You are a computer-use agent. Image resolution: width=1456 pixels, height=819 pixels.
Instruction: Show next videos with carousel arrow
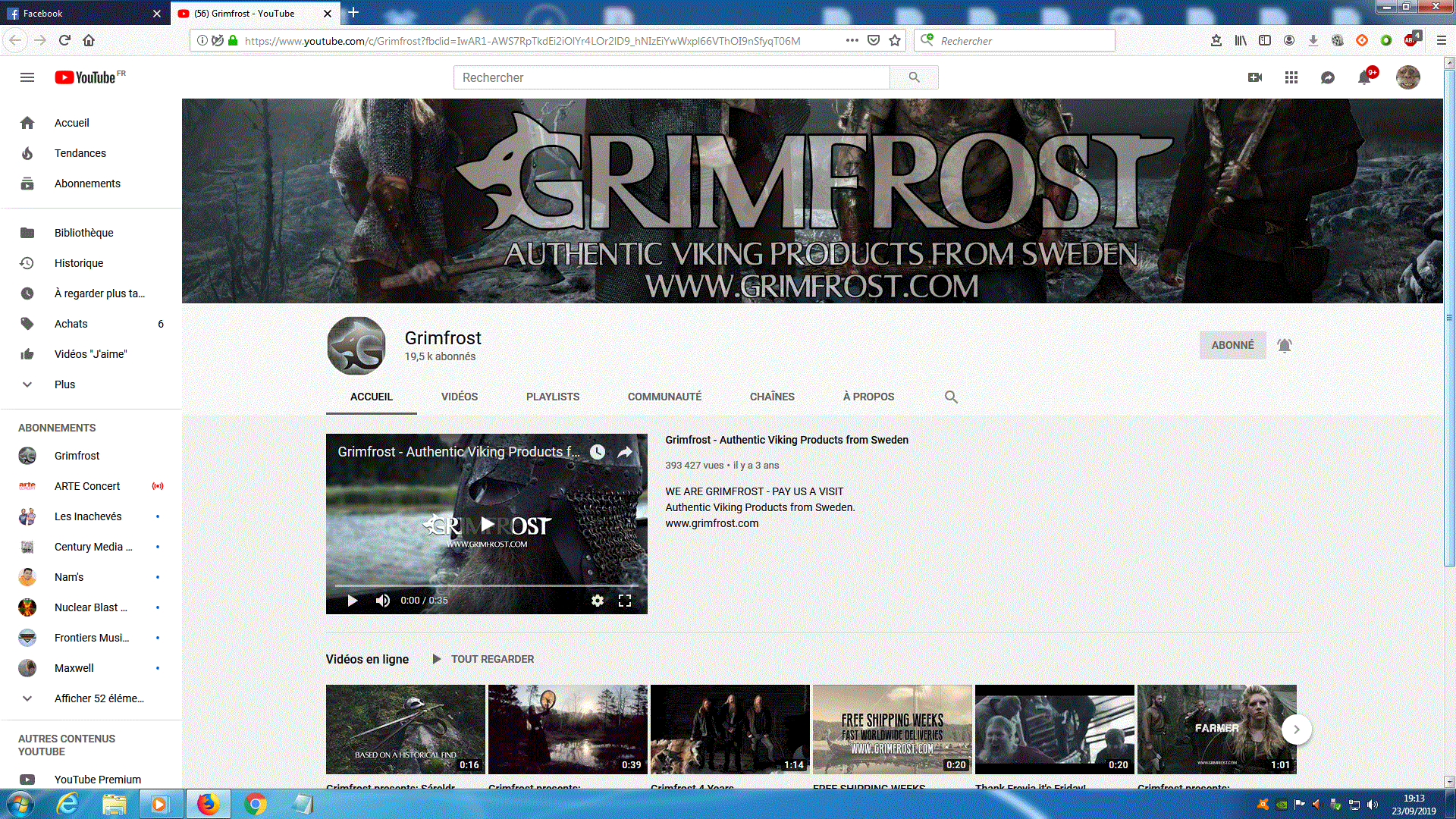click(x=1296, y=730)
